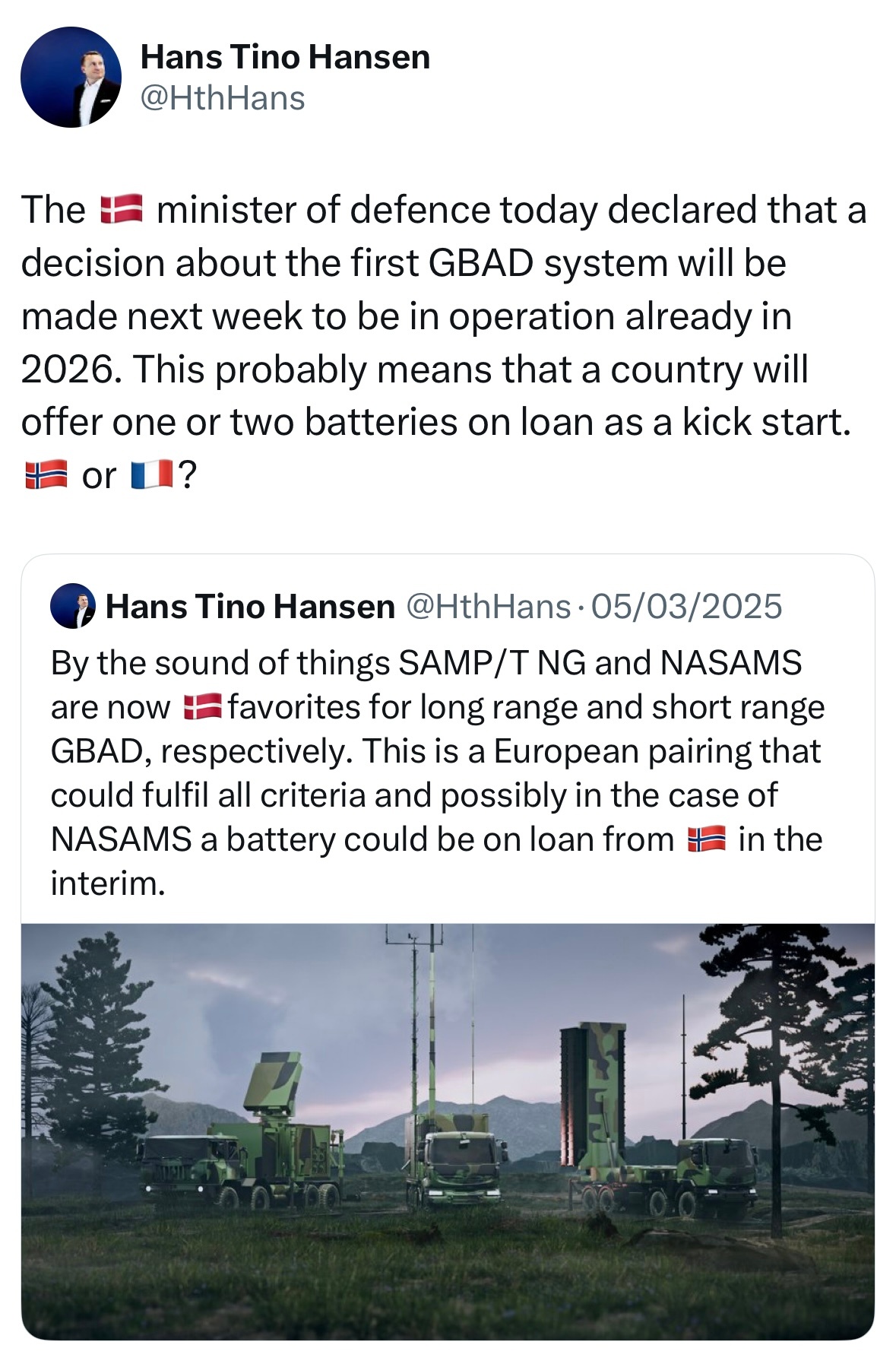This screenshot has width=896, height=1364.
Task: Open the SAMP/T air defence system image
Action: [x=448, y=1131]
